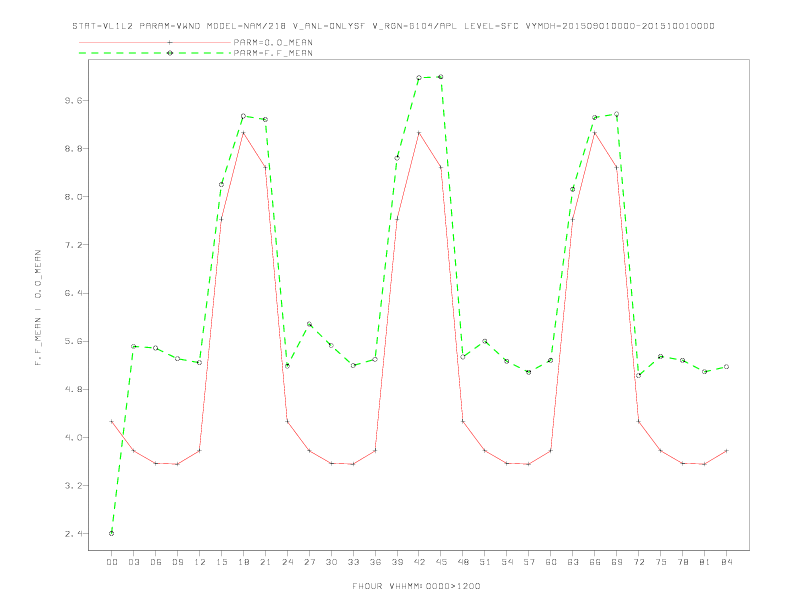792x612 pixels.
Task: Click the green F.F_MEAN data point at hour 45
Action: [x=441, y=77]
